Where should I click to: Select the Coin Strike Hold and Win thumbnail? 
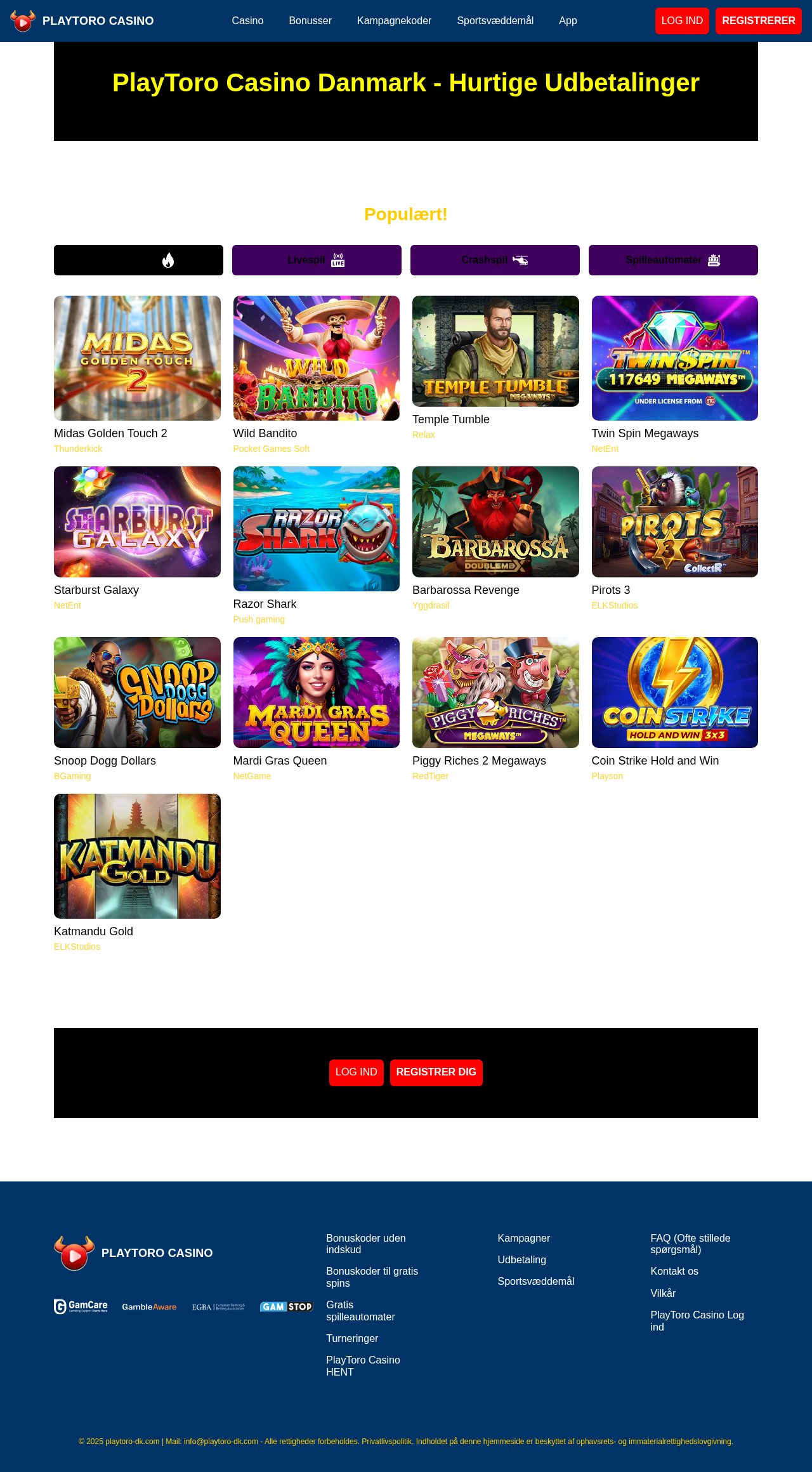click(x=675, y=692)
